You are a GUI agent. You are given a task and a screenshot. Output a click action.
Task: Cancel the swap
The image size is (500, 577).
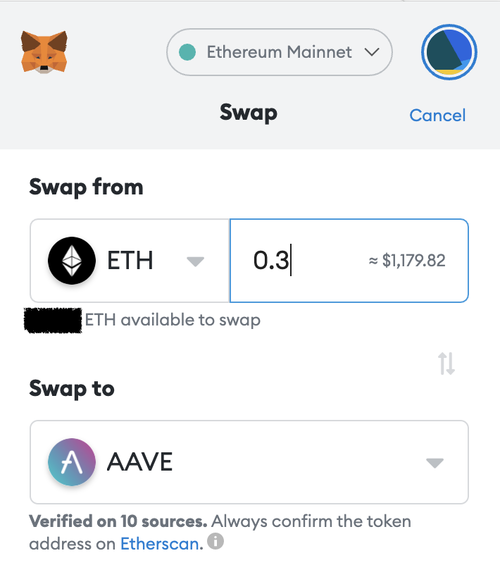tap(437, 116)
